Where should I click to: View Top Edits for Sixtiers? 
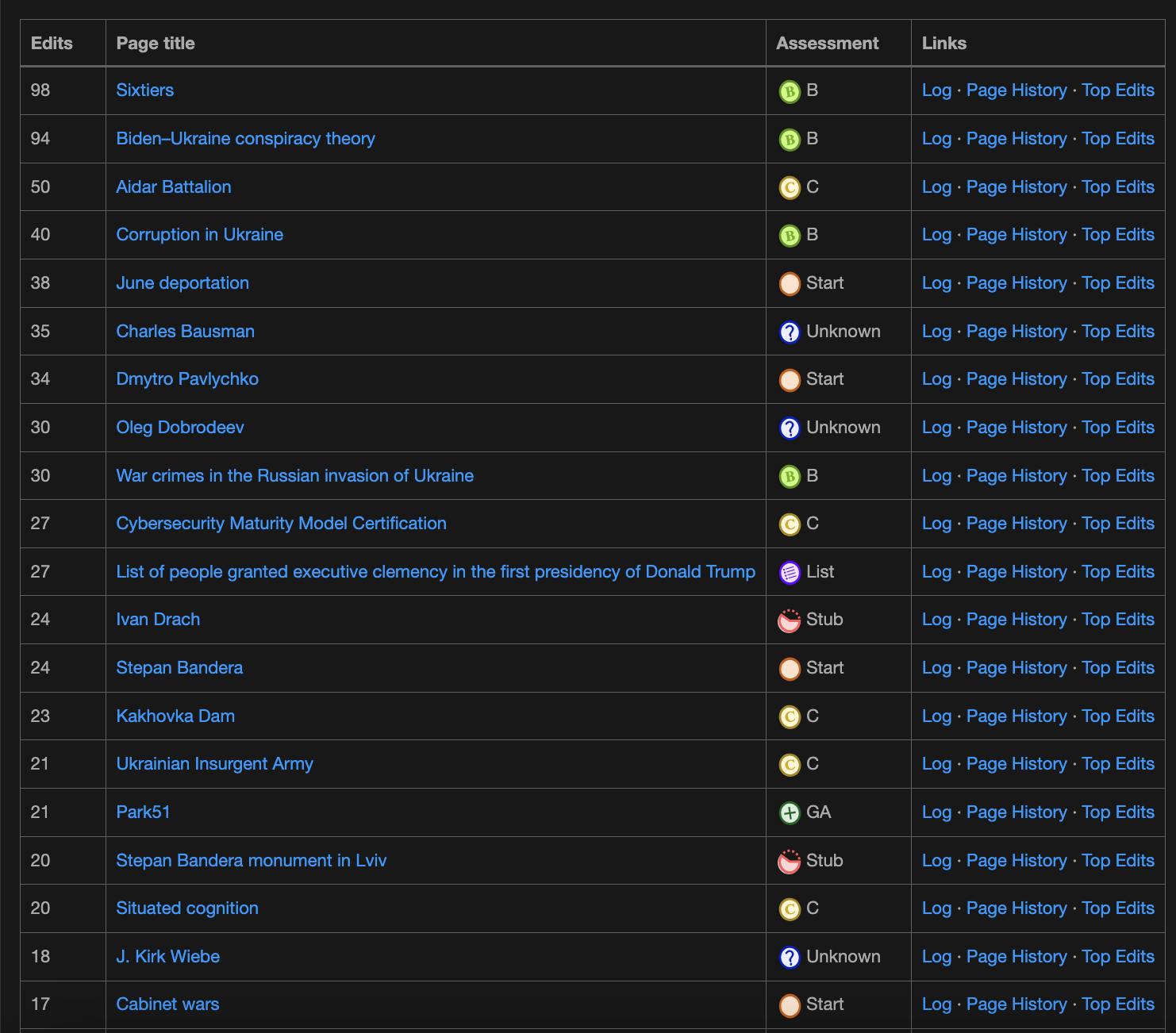click(1118, 90)
